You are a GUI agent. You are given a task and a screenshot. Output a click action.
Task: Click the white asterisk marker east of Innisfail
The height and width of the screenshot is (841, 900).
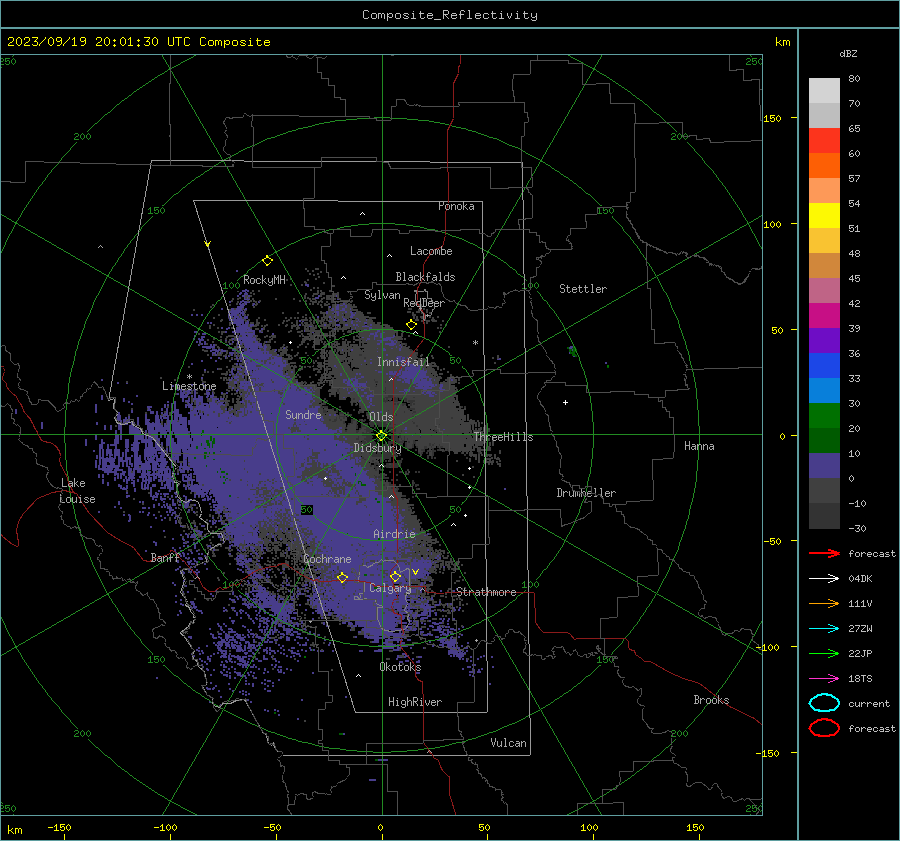(x=475, y=343)
